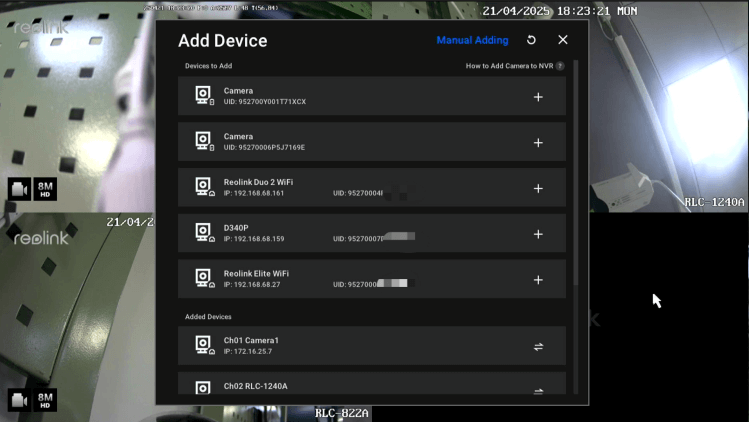Click camera icon of D340P row
Image resolution: width=749 pixels, height=422 pixels.
[204, 233]
